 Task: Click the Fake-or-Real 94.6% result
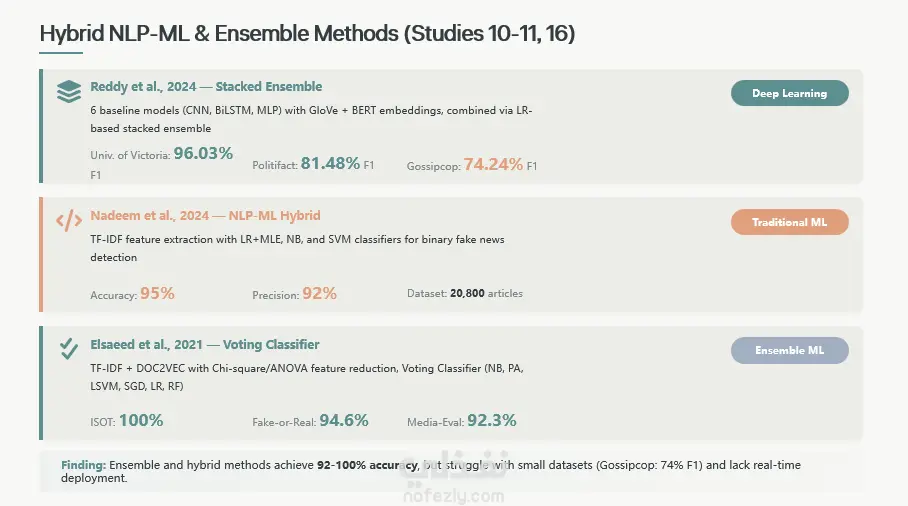(310, 420)
